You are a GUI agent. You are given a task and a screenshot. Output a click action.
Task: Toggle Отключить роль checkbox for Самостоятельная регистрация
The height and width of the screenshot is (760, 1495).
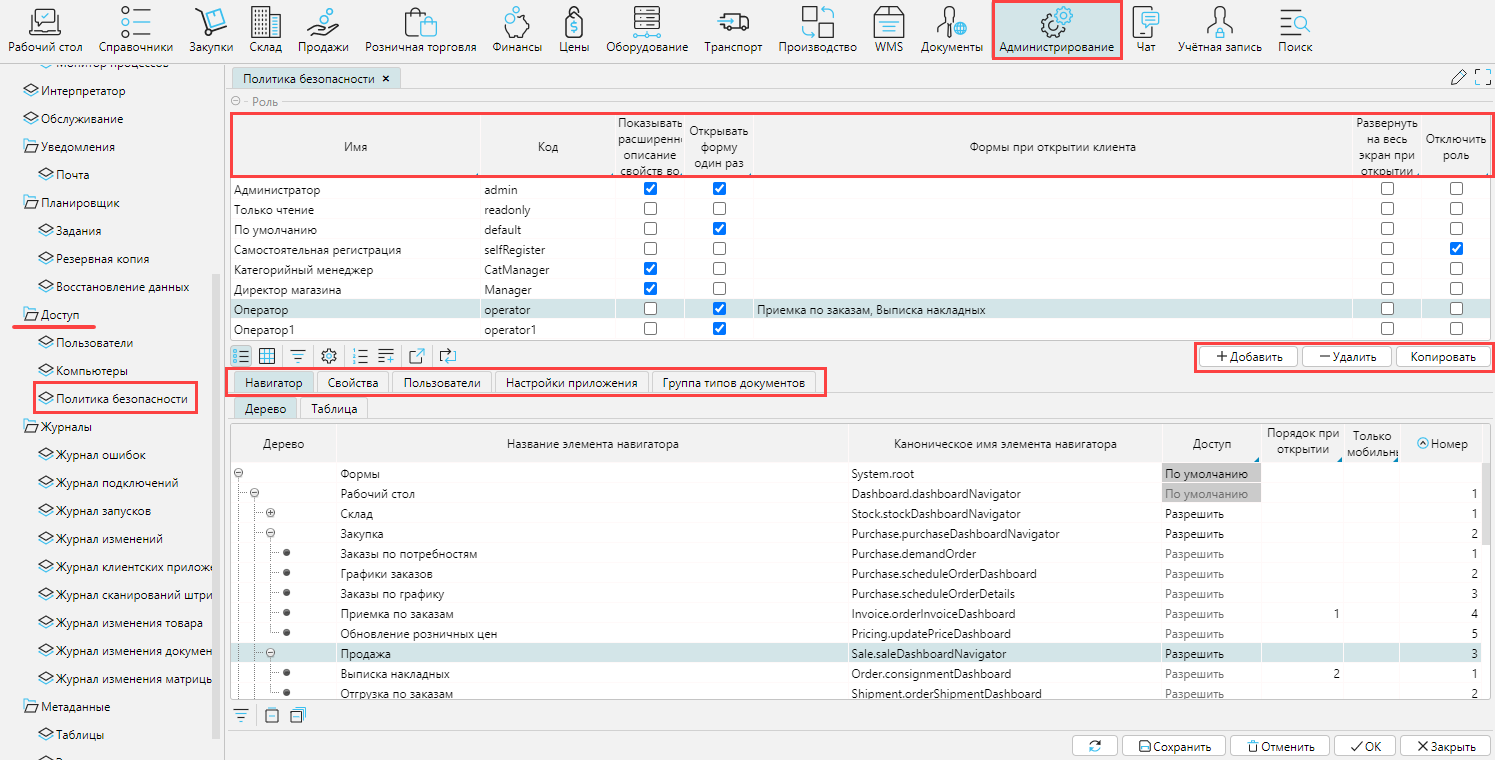(1456, 249)
